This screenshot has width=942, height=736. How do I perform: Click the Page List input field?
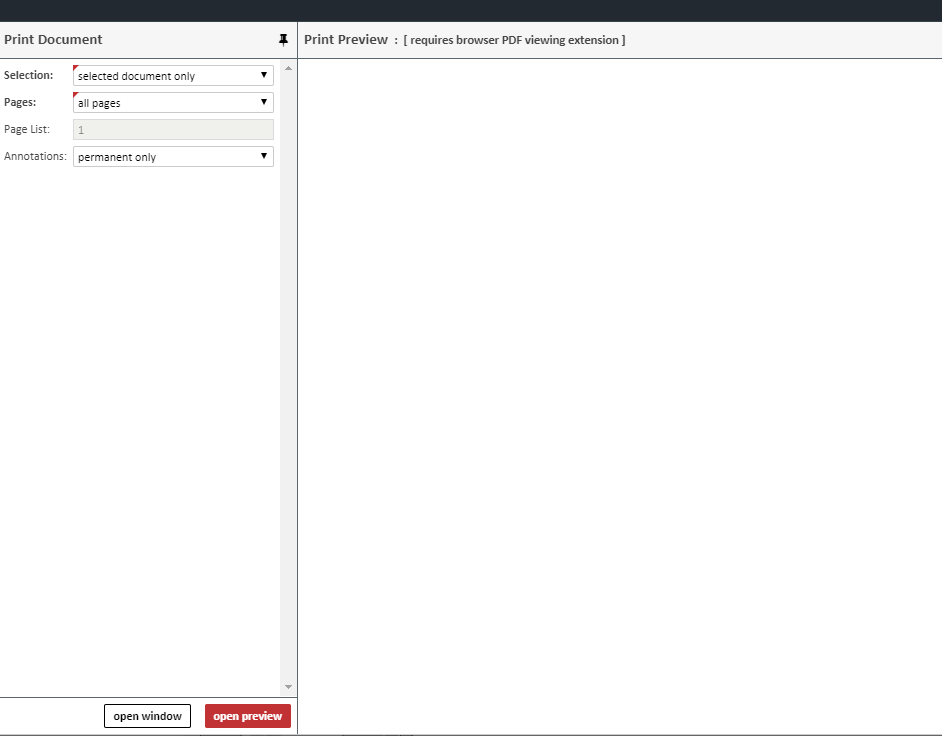pos(172,129)
